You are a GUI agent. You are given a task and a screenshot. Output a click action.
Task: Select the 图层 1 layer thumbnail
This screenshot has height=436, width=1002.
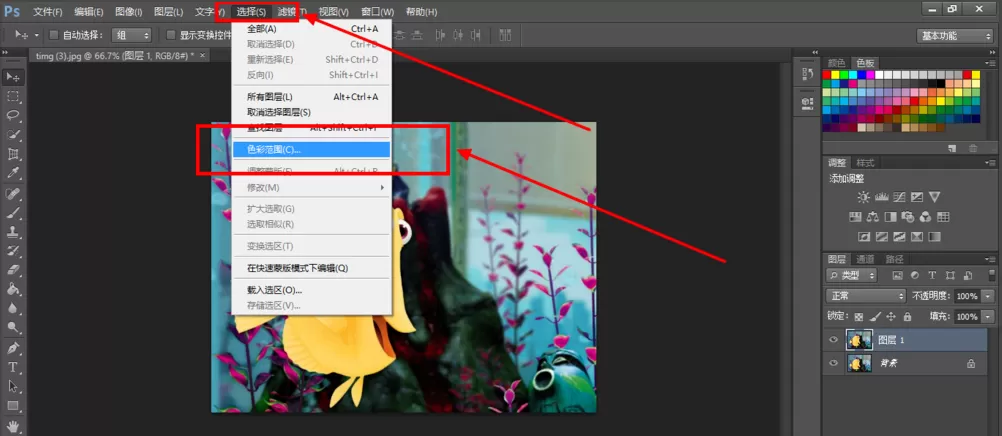click(x=859, y=340)
